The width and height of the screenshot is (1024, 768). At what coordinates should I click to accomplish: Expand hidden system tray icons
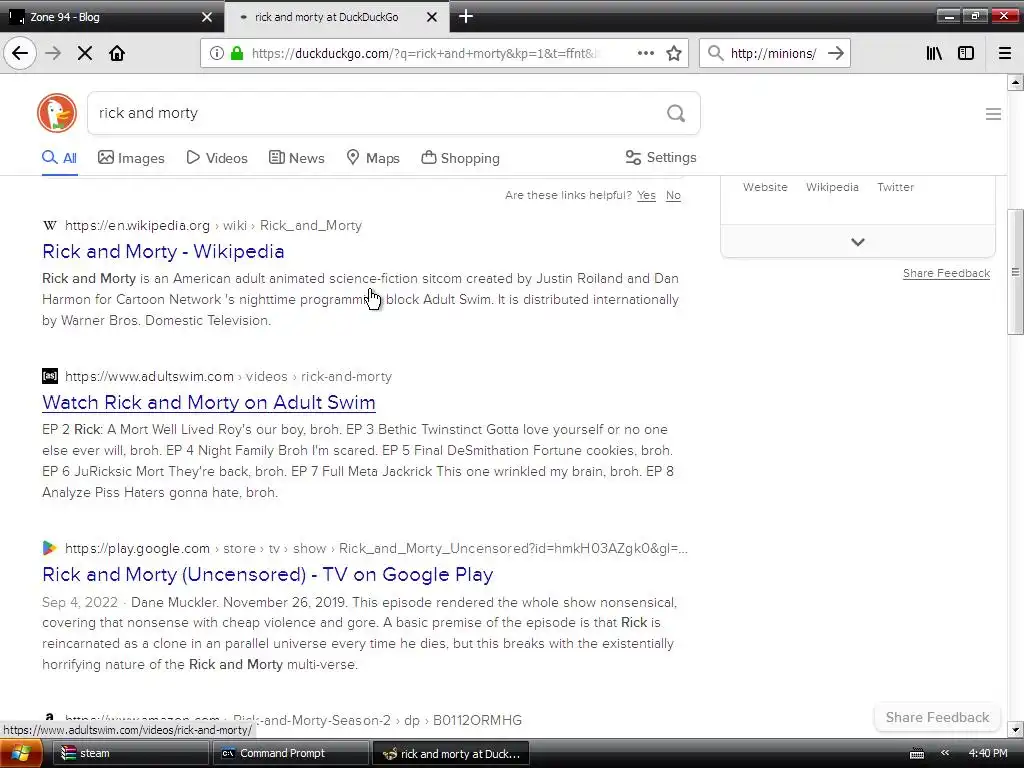[944, 753]
